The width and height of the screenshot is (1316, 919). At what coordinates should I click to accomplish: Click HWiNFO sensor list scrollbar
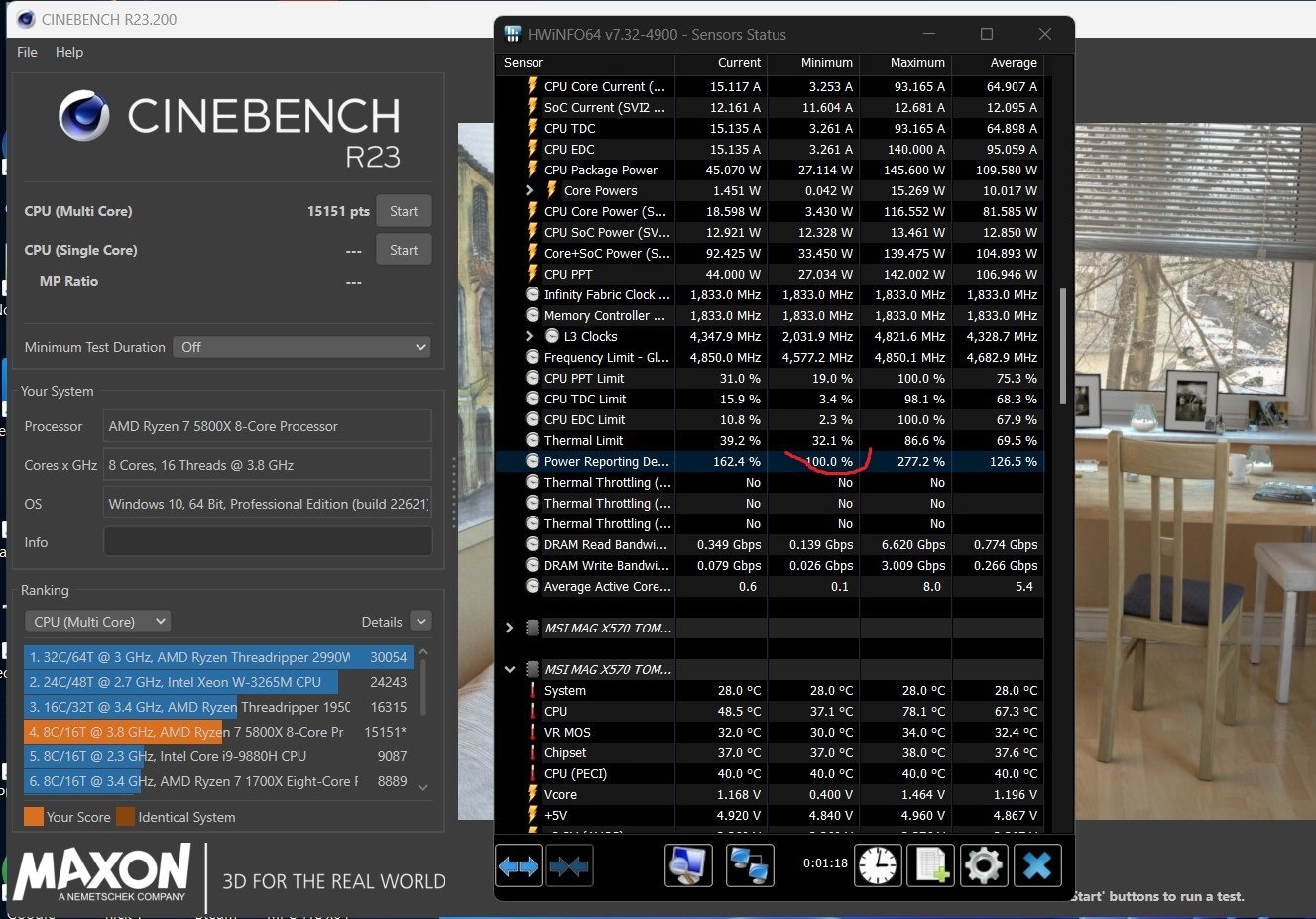[x=1063, y=347]
